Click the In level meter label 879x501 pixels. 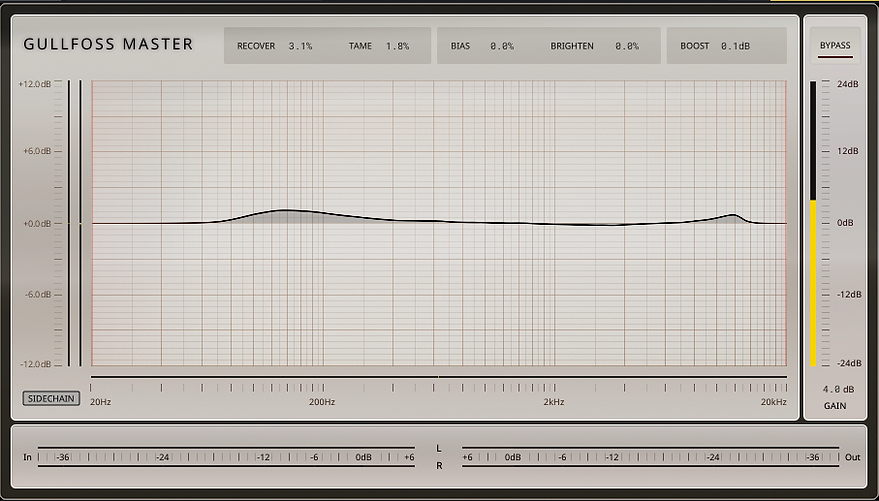27,457
